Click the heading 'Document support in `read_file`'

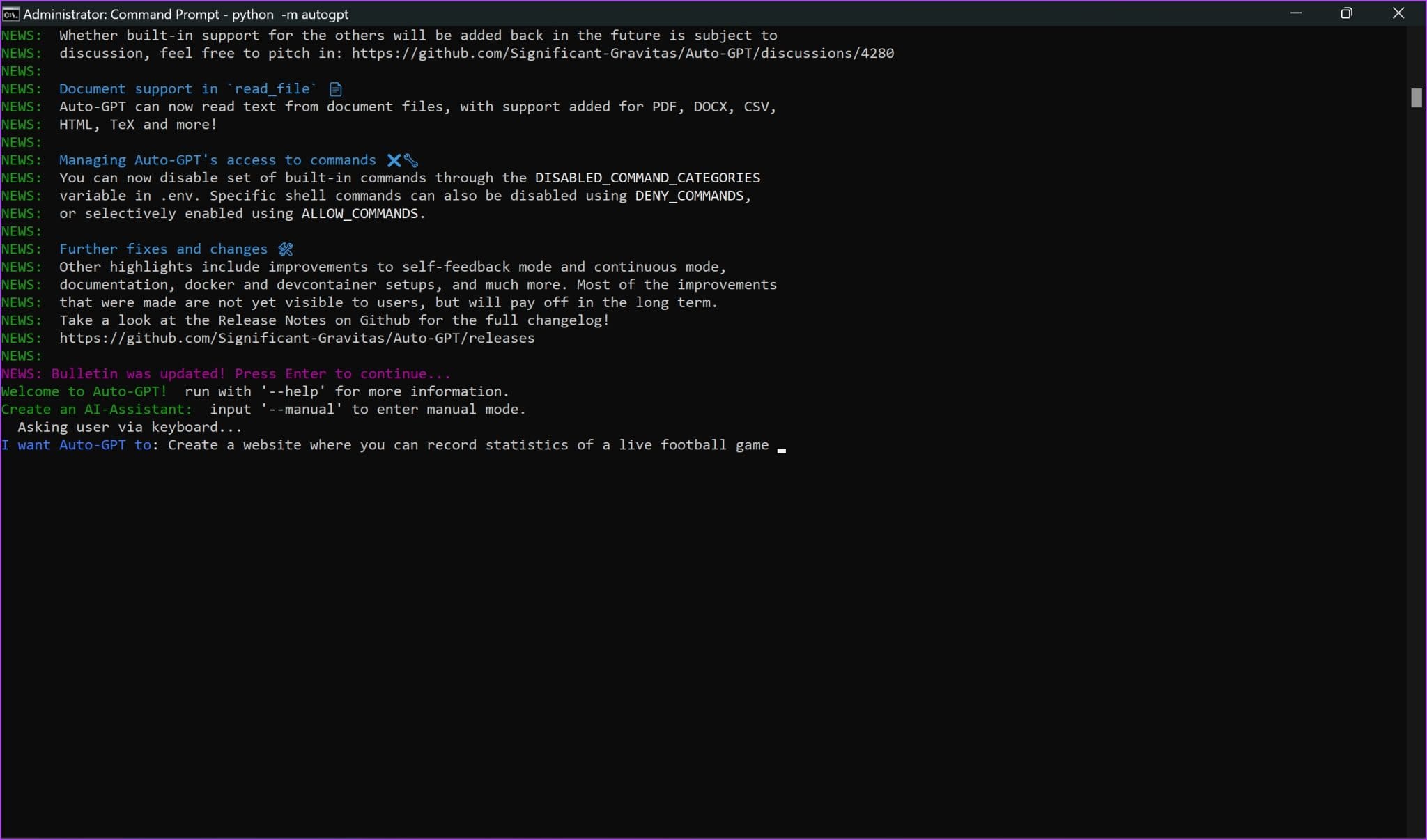click(x=187, y=89)
